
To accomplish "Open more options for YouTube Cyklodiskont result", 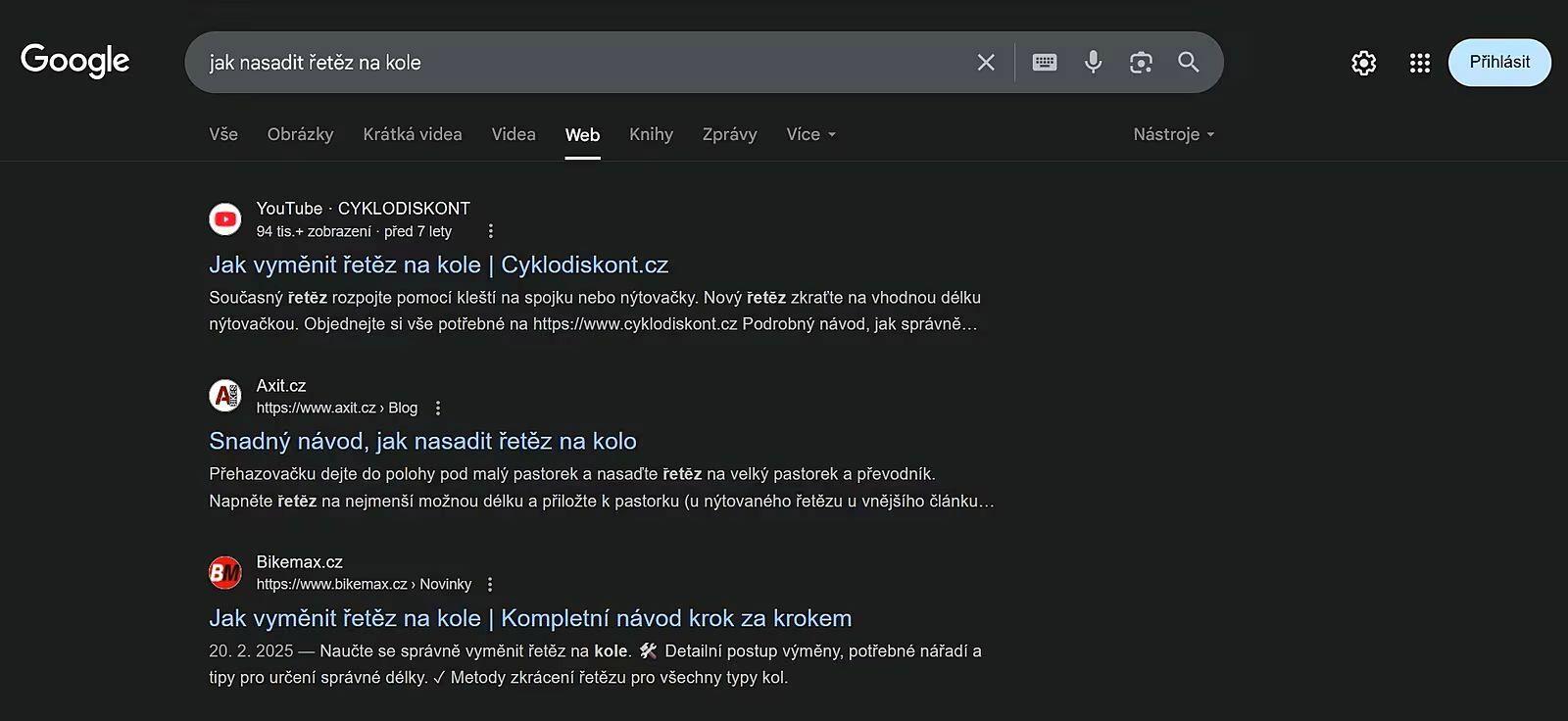I will (x=491, y=231).
